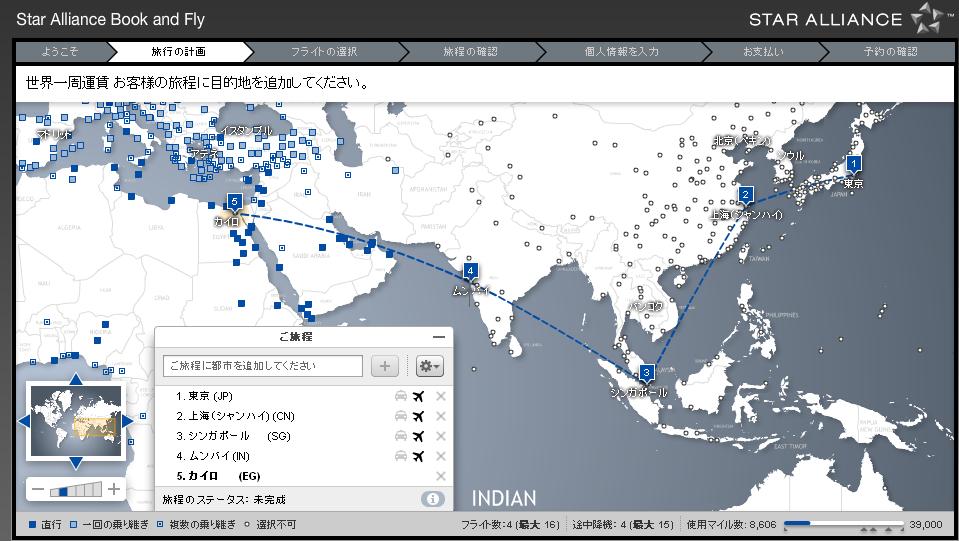
Task: Select flight mode for 東京 (JP) leg
Action: point(418,396)
